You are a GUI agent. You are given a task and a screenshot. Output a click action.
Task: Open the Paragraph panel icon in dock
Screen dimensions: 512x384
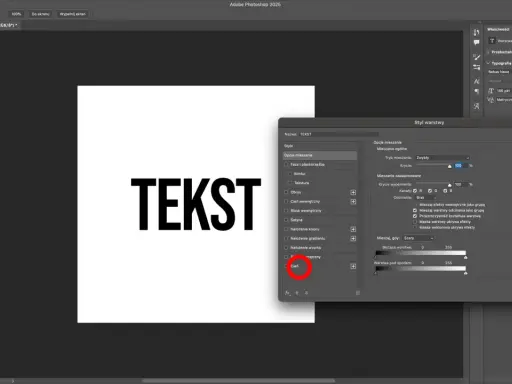pyautogui.click(x=476, y=91)
